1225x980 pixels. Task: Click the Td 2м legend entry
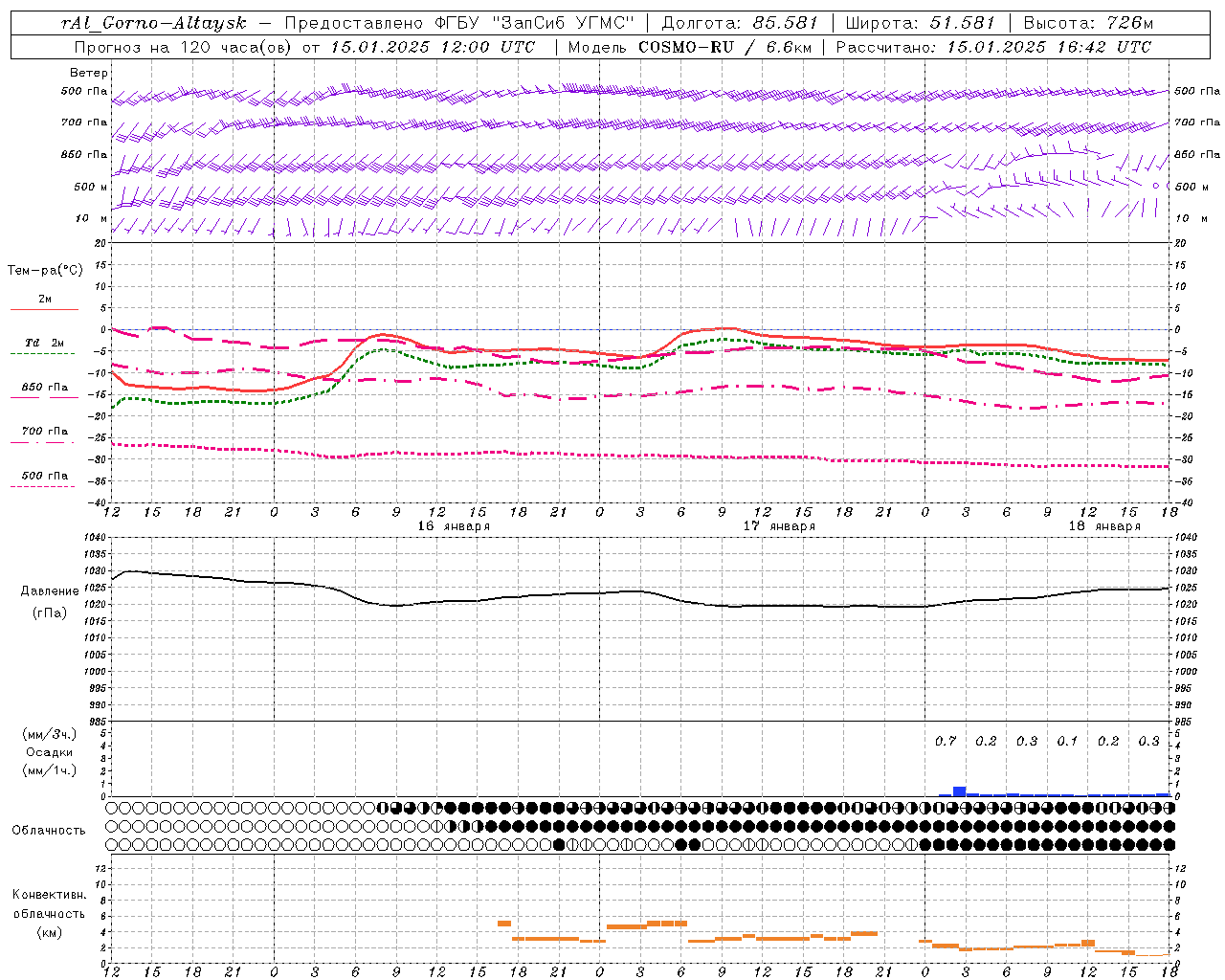coord(45,343)
